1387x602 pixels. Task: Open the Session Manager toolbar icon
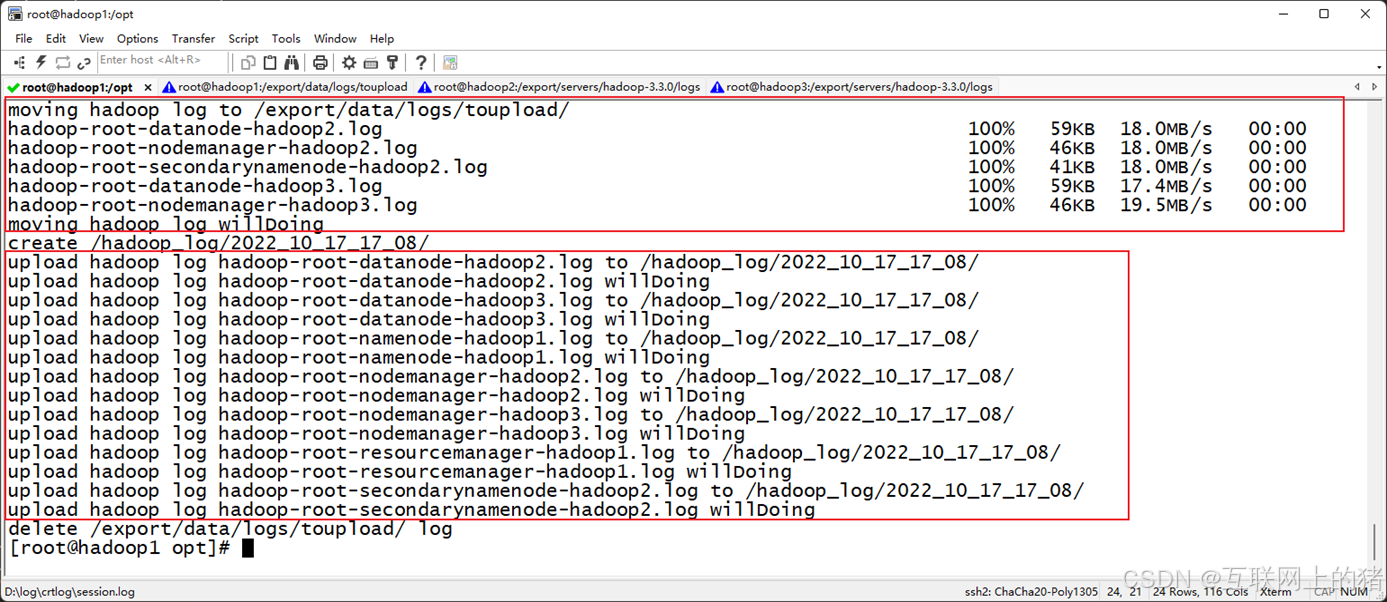click(x=18, y=63)
